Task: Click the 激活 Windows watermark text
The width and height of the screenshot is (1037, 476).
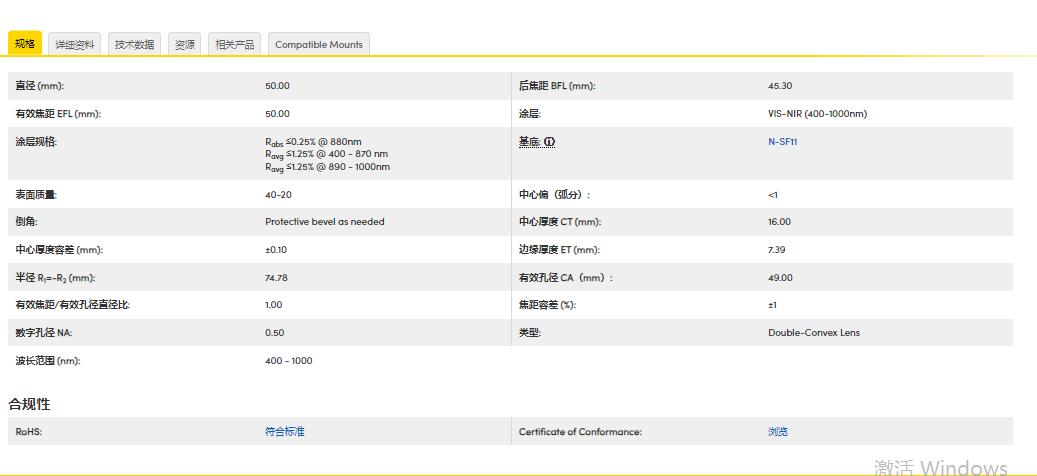Action: pyautogui.click(x=939, y=467)
